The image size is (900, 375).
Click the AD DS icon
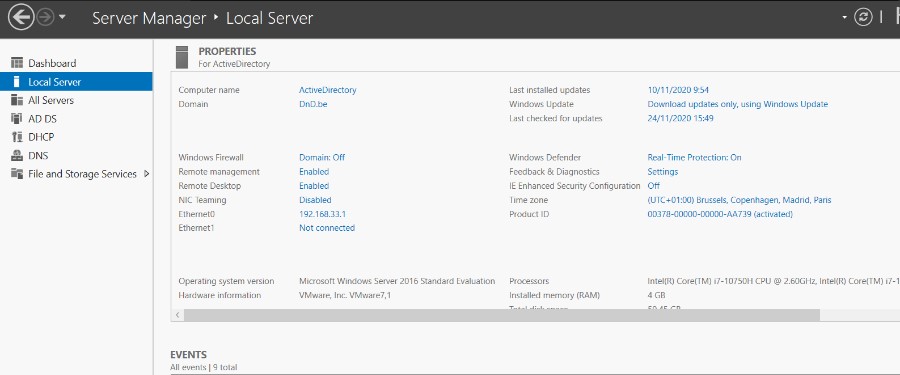tap(17, 119)
